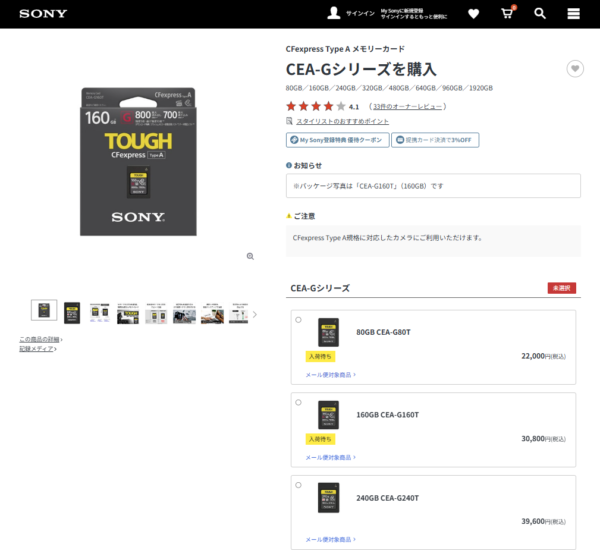Click the 入荷待ち badge on the 160GB item
Viewport: 600px width, 550px height.
320,439
